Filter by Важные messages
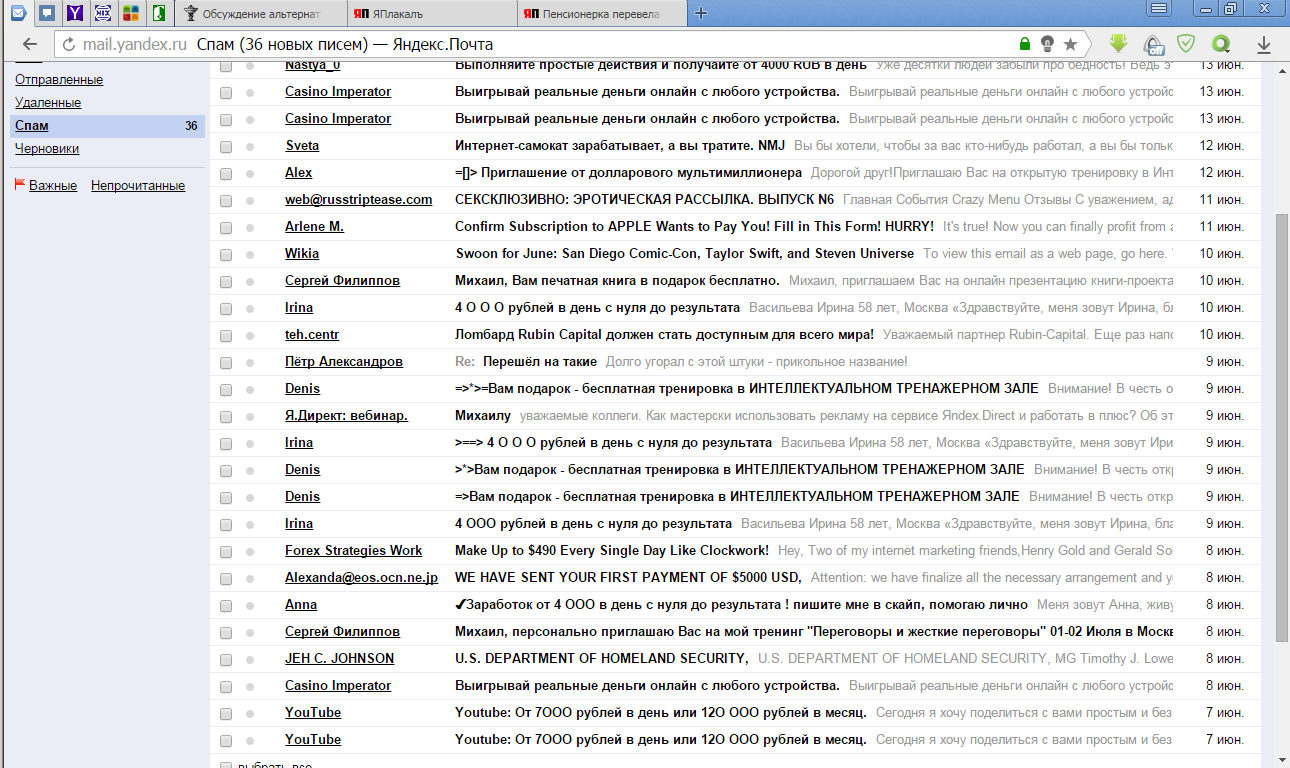Screen dimensions: 1290x768 click(x=53, y=186)
